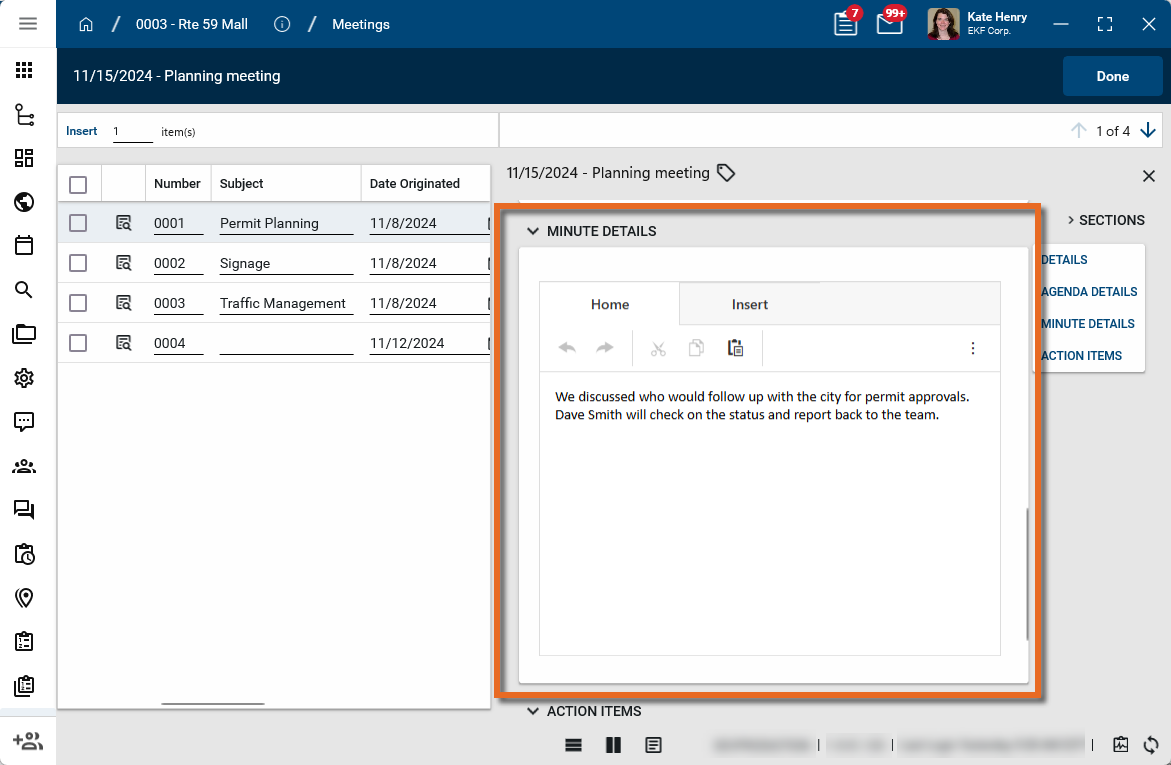1171x765 pixels.
Task: Click the globe icon in left sidebar
Action: point(24,202)
